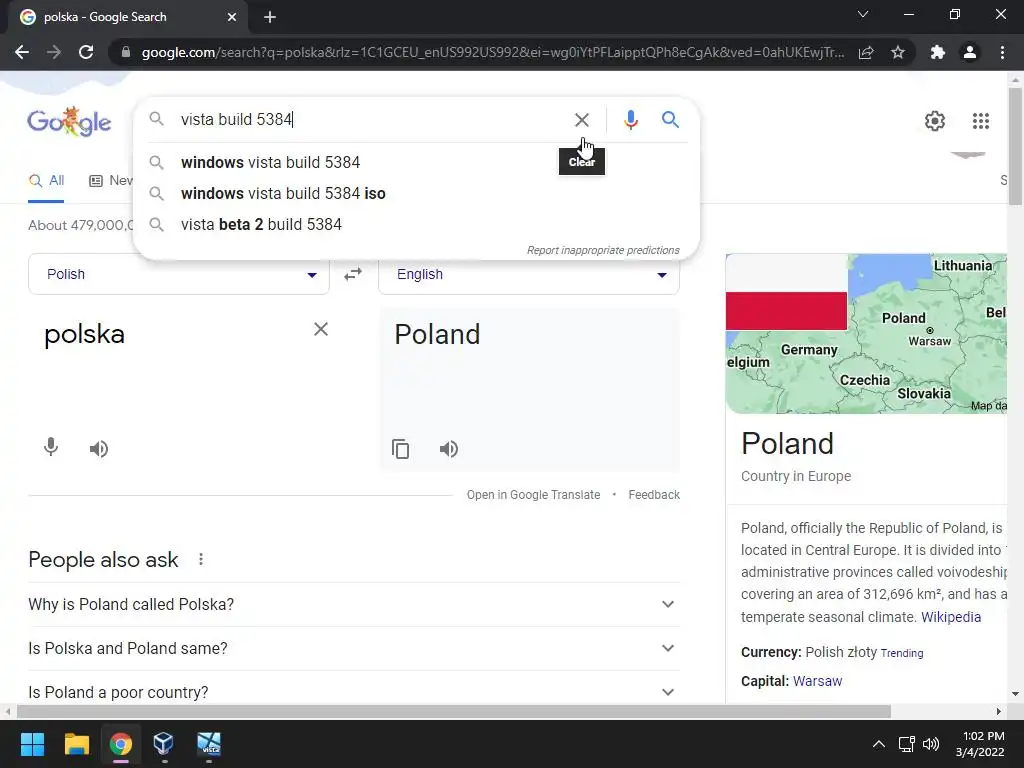This screenshot has height=768, width=1024.
Task: Open English target language dropdown
Action: pyautogui.click(x=529, y=274)
